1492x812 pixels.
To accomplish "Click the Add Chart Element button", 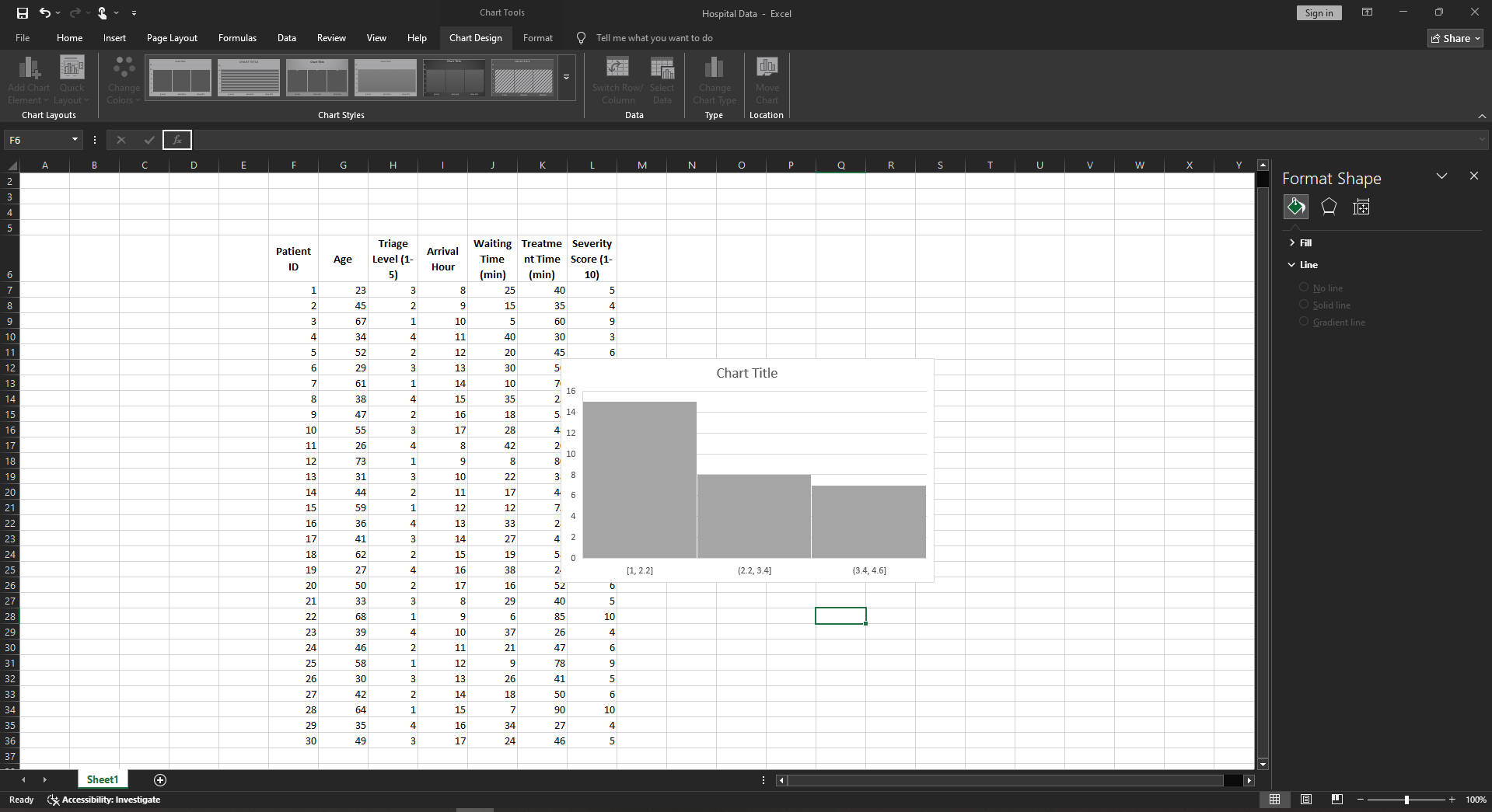I will pyautogui.click(x=29, y=80).
